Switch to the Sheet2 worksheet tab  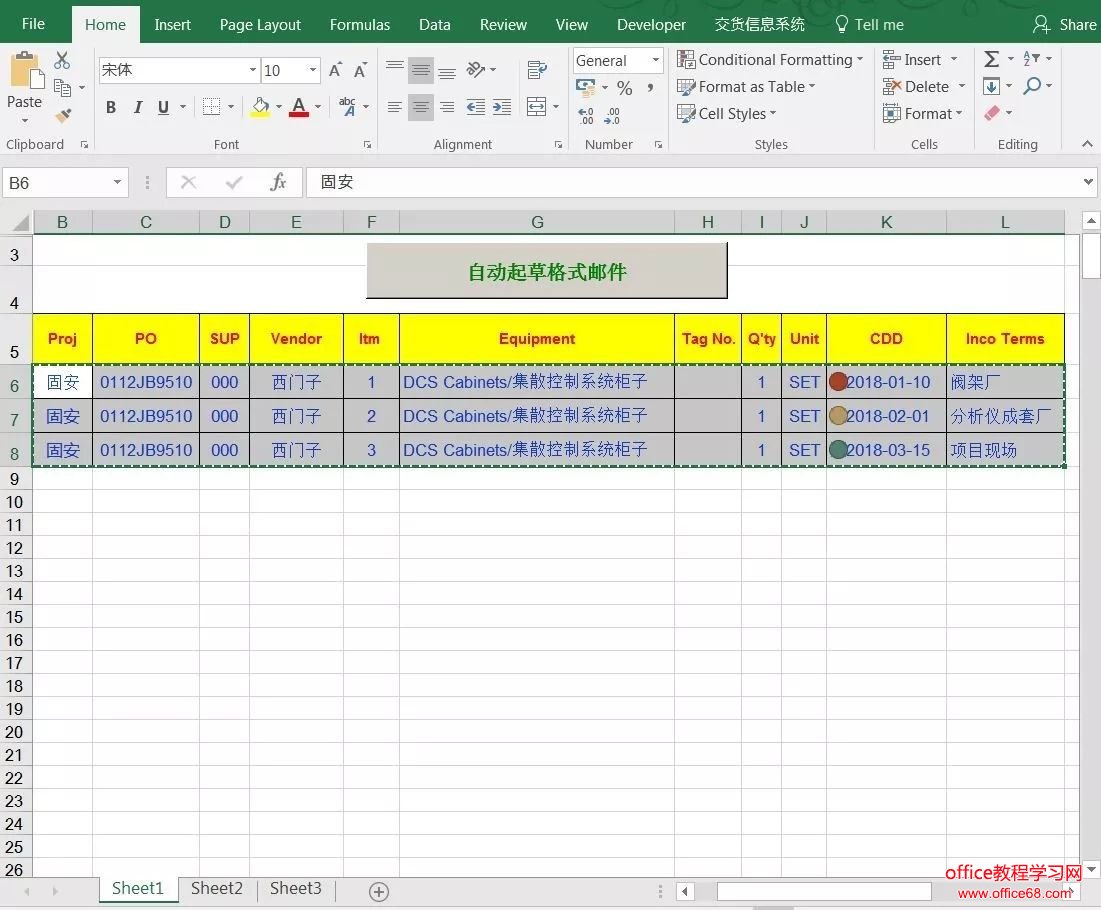pos(217,888)
